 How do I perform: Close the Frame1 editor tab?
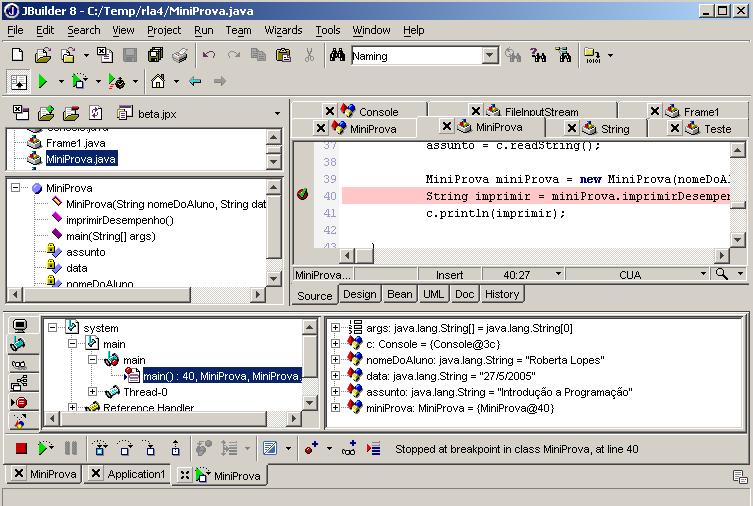tap(655, 111)
